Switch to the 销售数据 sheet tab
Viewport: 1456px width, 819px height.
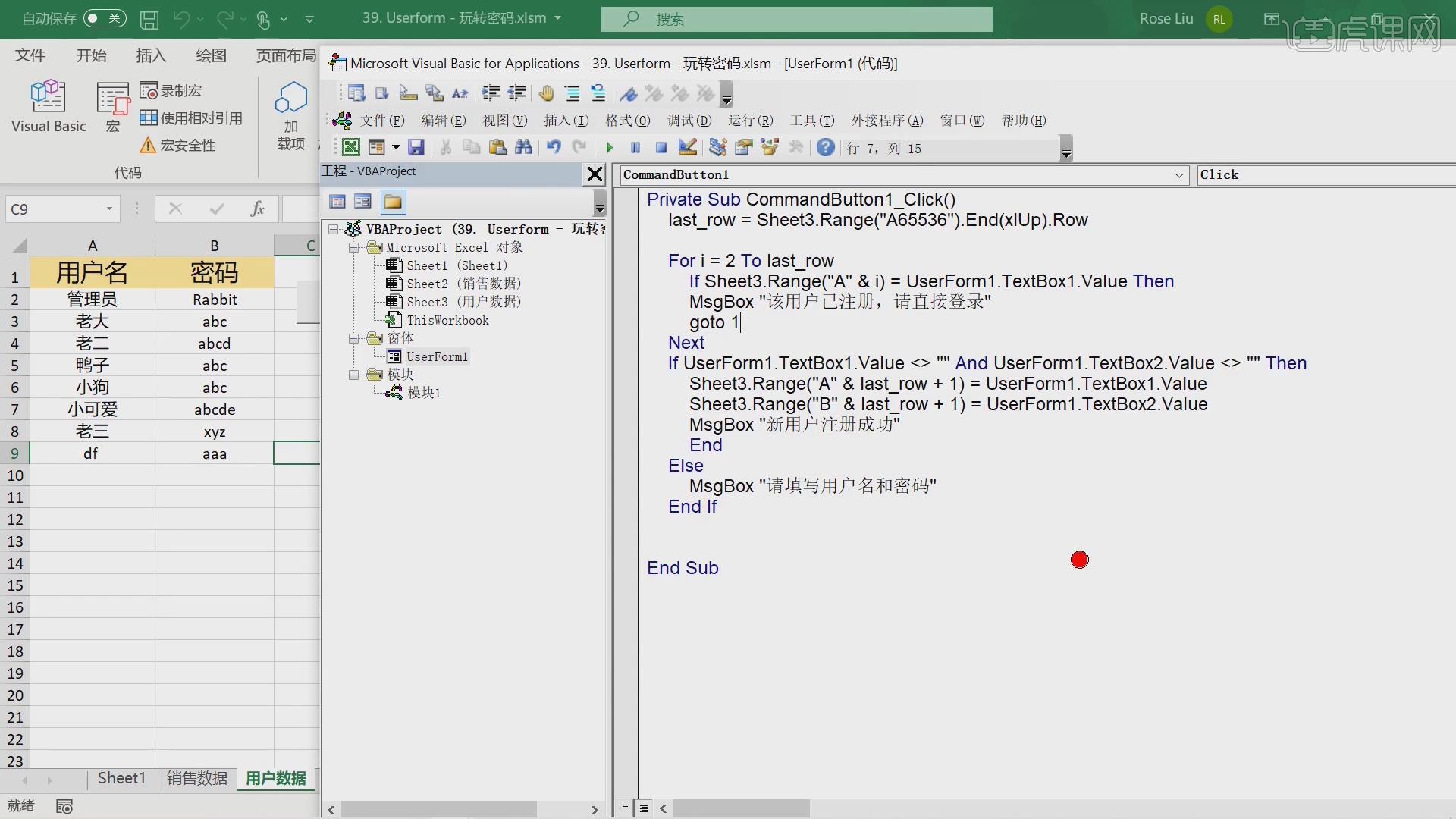[197, 778]
